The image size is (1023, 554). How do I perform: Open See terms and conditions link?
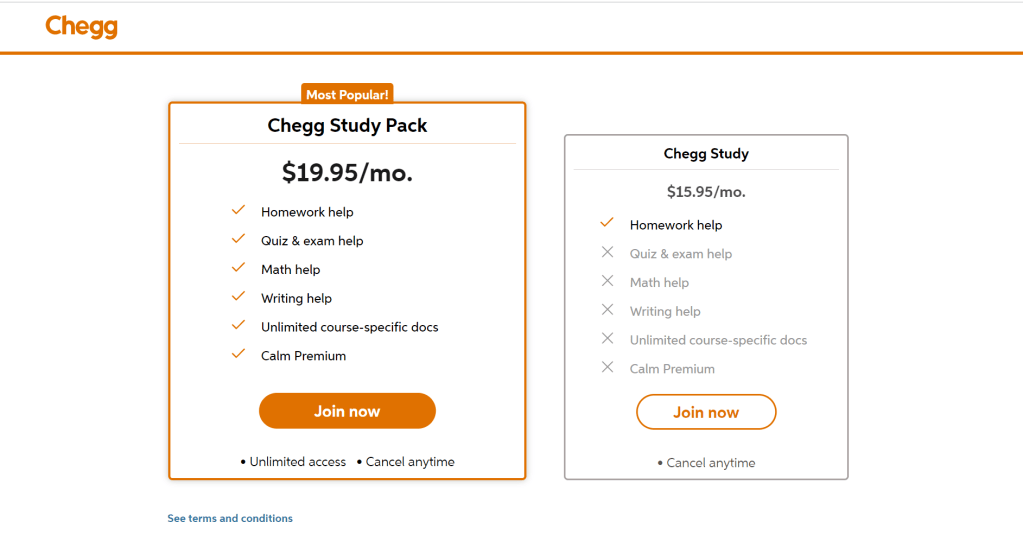[x=230, y=518]
